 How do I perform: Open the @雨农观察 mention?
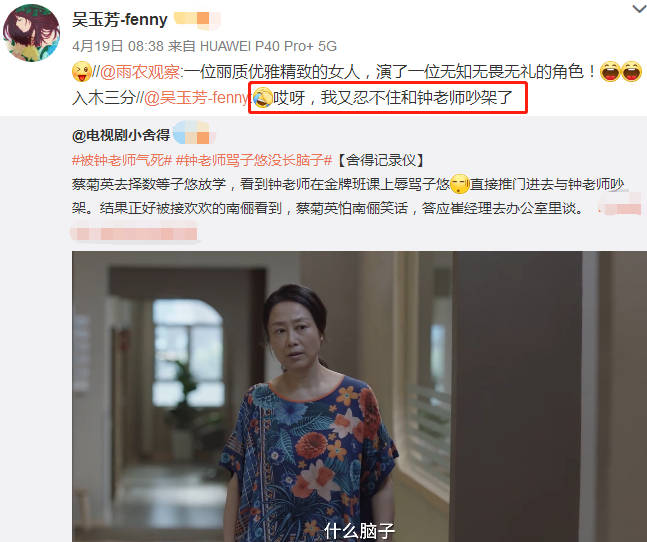[x=140, y=72]
